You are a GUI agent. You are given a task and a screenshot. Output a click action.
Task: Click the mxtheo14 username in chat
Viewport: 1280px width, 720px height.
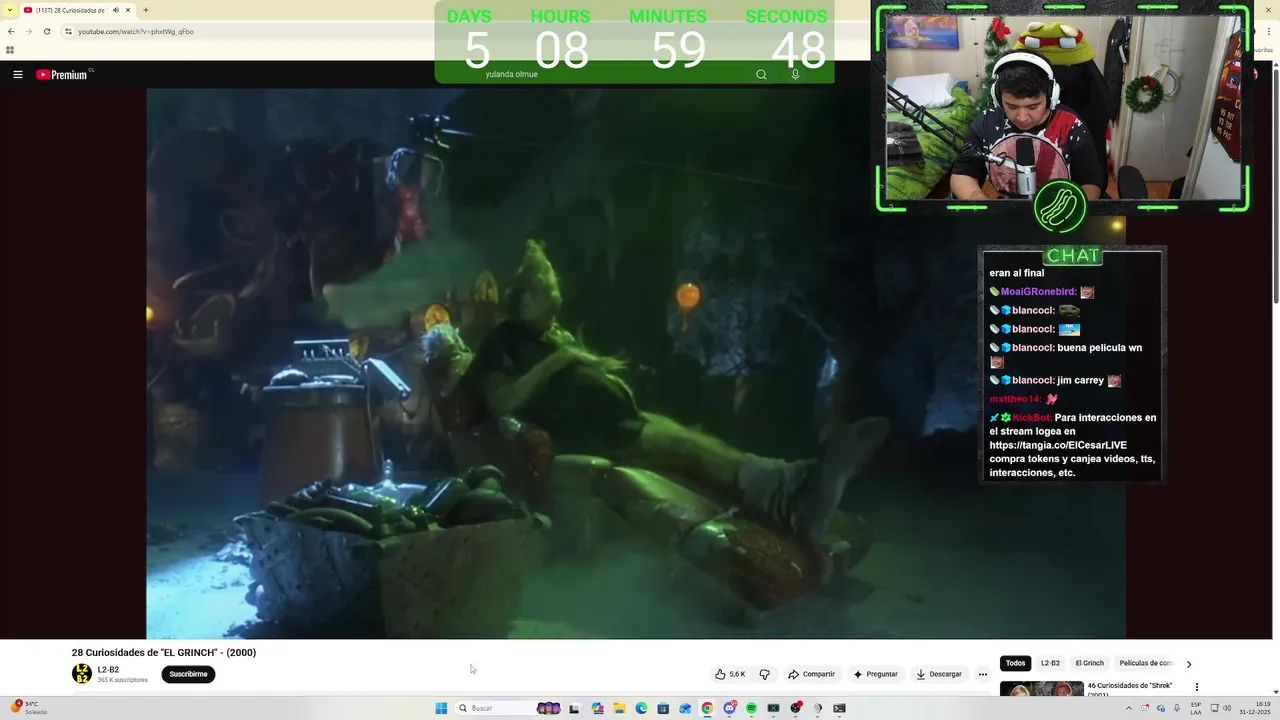point(1015,399)
